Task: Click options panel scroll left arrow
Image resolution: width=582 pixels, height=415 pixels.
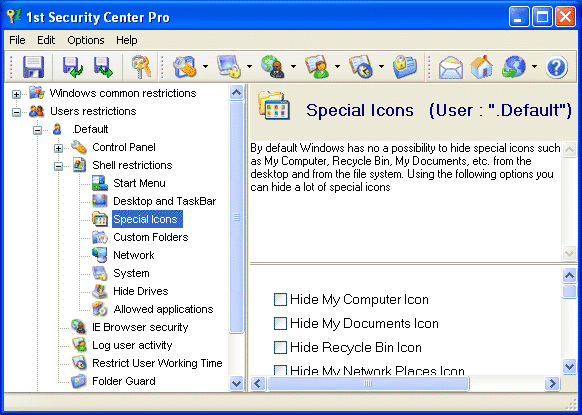Action: click(x=258, y=383)
